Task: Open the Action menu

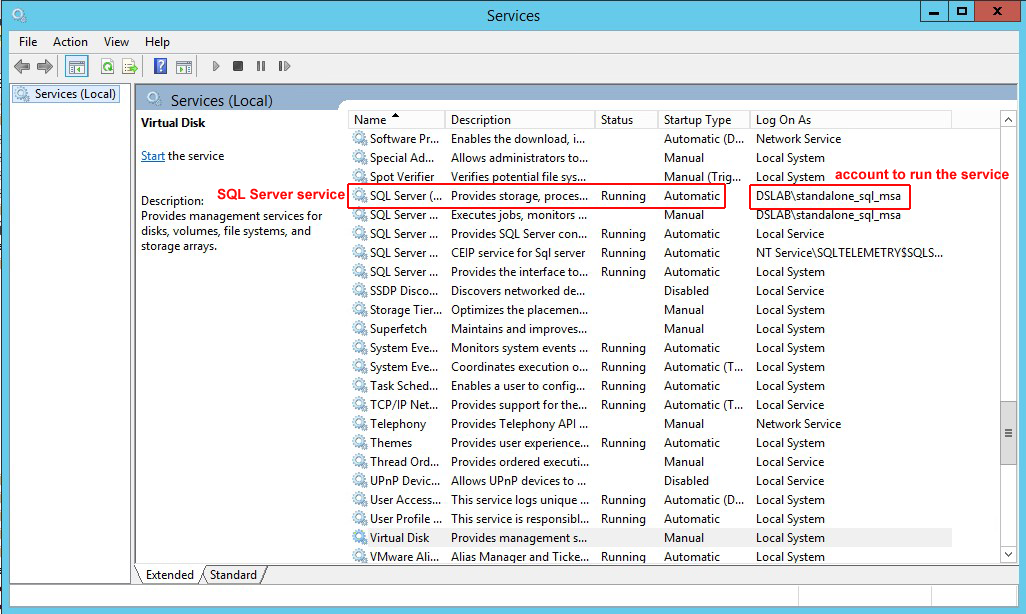Action: point(70,42)
